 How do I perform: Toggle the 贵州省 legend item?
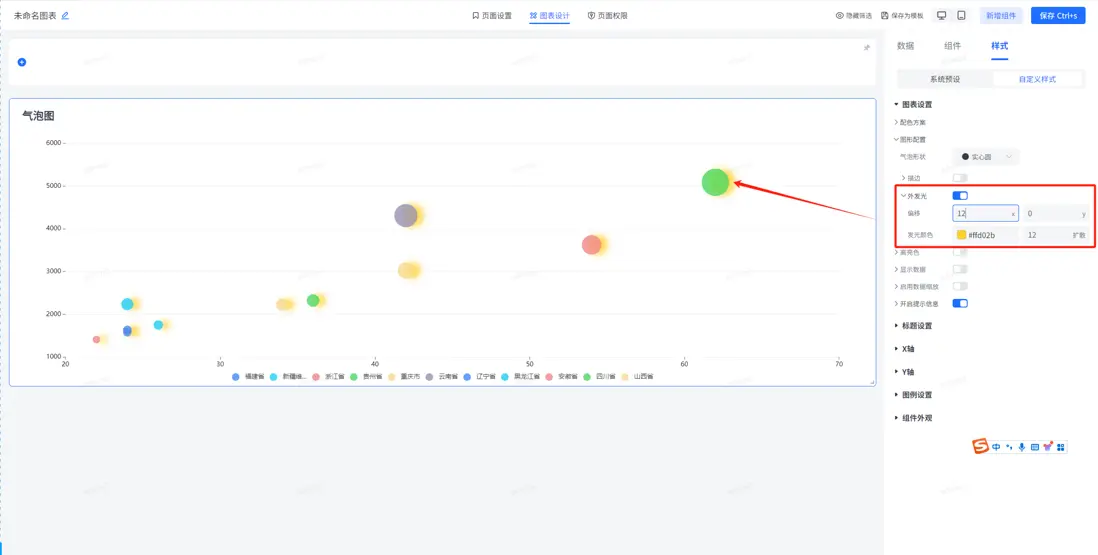366,377
